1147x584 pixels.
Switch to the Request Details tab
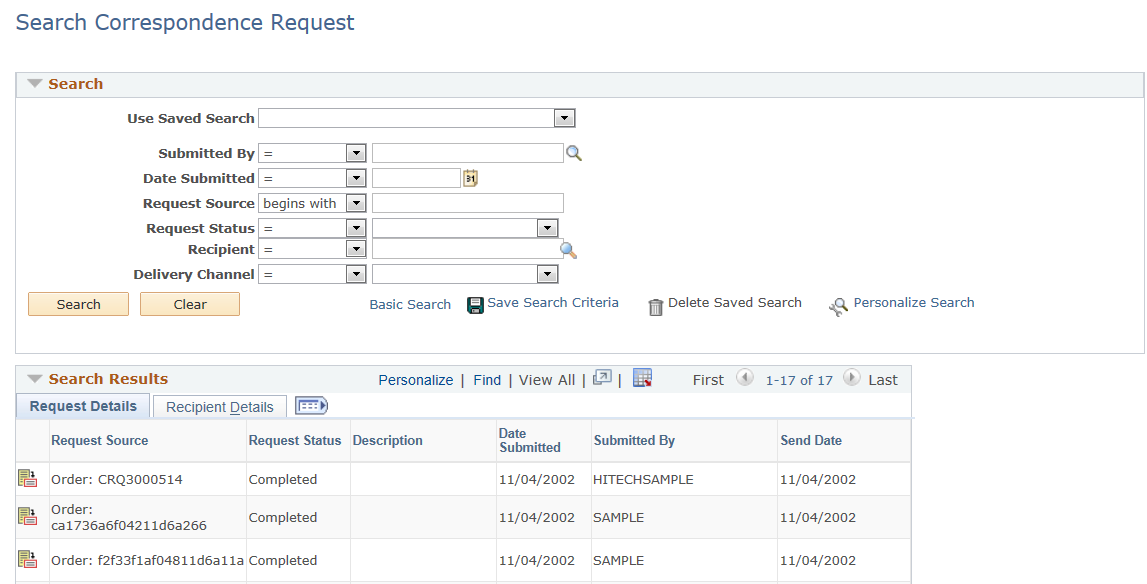pyautogui.click(x=83, y=406)
